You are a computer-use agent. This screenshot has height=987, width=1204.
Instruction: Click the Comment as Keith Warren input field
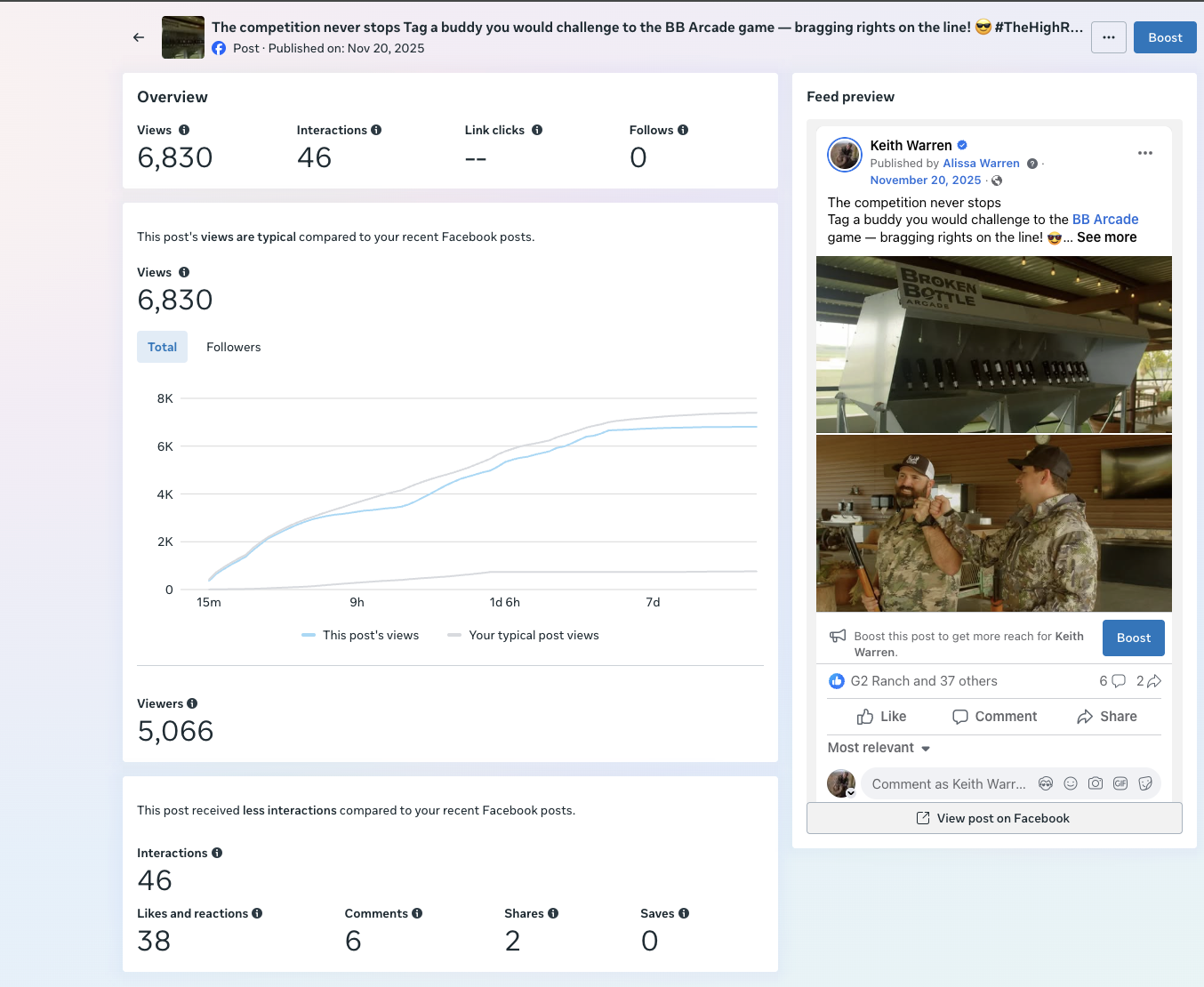pyautogui.click(x=948, y=784)
